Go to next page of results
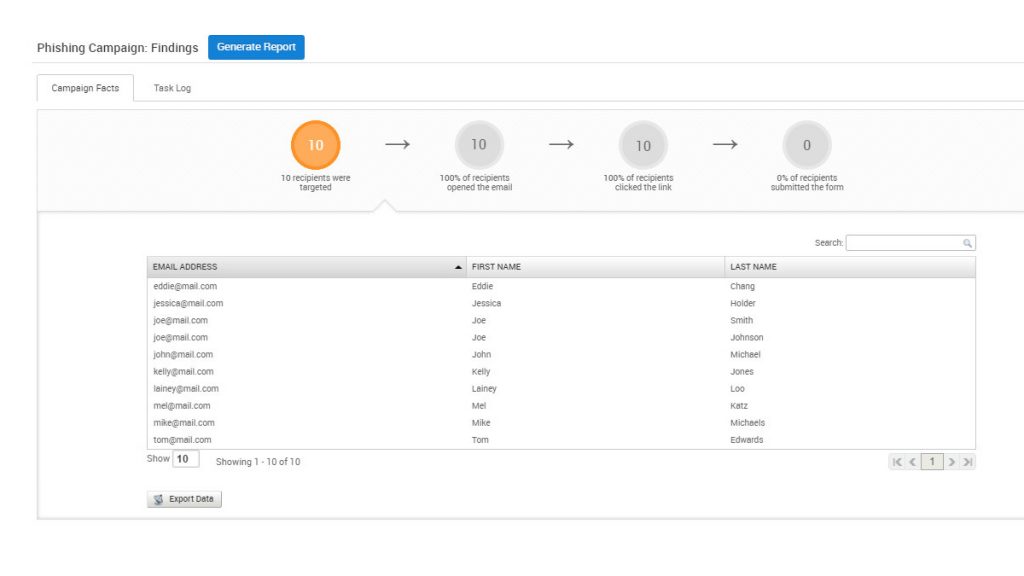 pyautogui.click(x=952, y=462)
